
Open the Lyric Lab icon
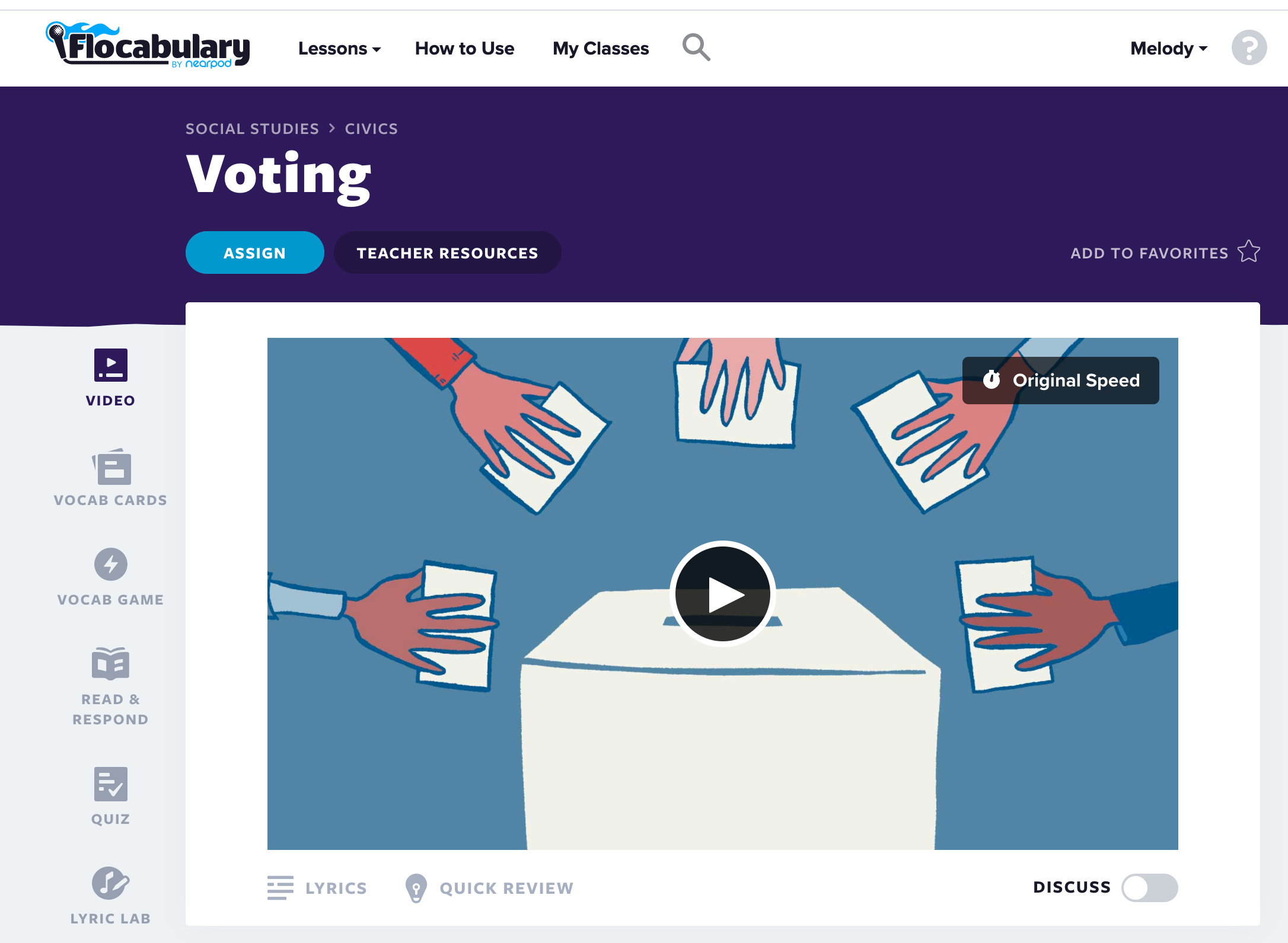click(111, 883)
